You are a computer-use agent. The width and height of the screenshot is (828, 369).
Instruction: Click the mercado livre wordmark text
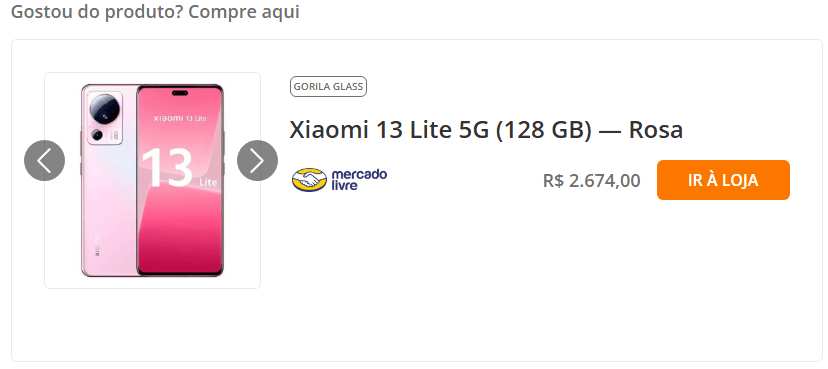click(359, 179)
